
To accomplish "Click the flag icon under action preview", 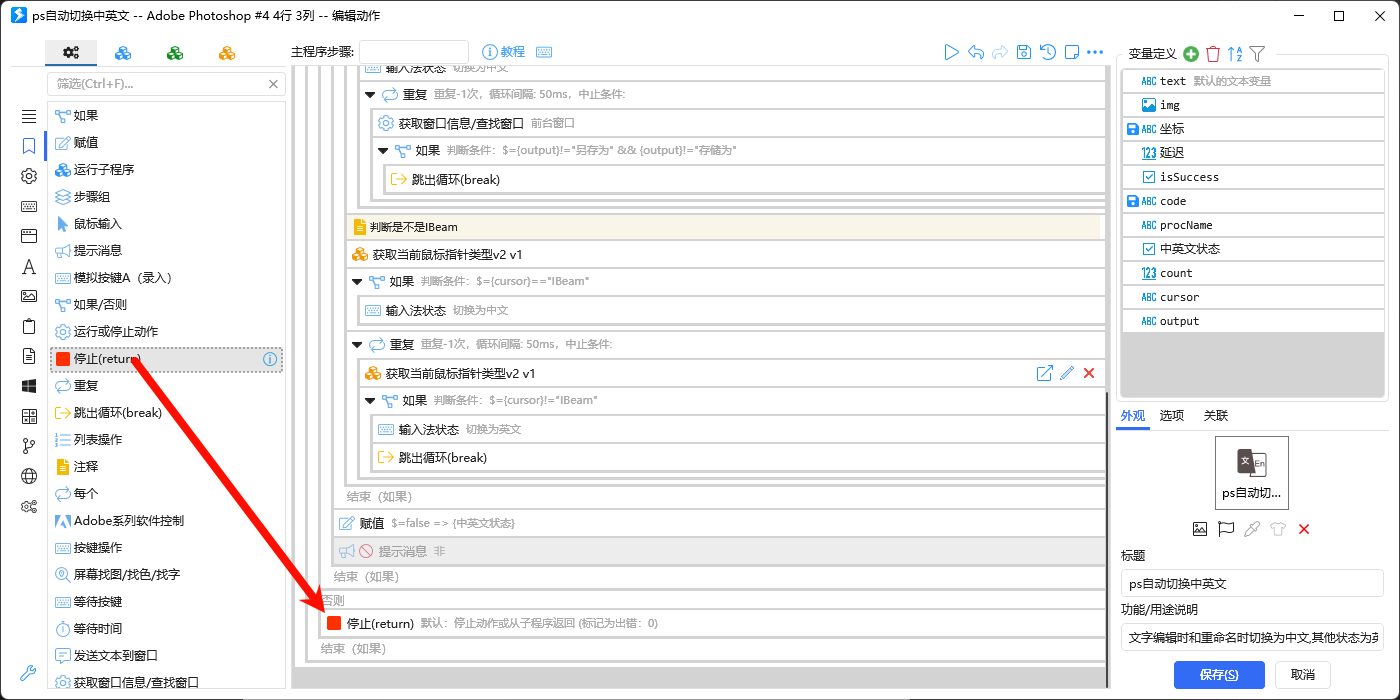I will [x=1226, y=529].
